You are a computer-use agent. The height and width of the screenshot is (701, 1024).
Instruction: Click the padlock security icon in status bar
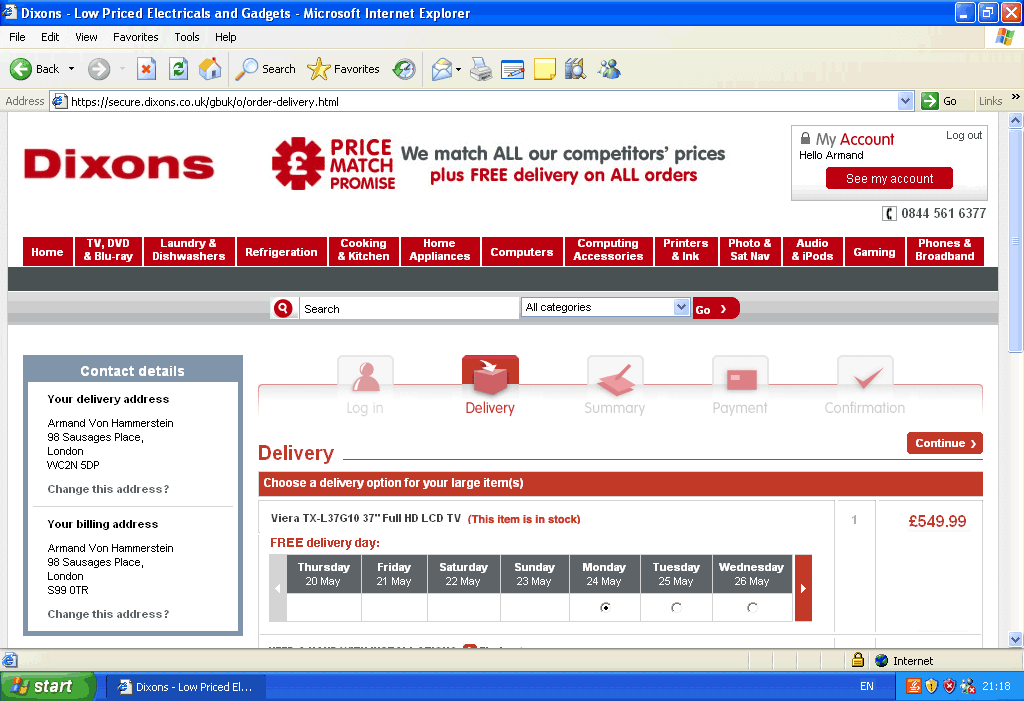pos(858,660)
